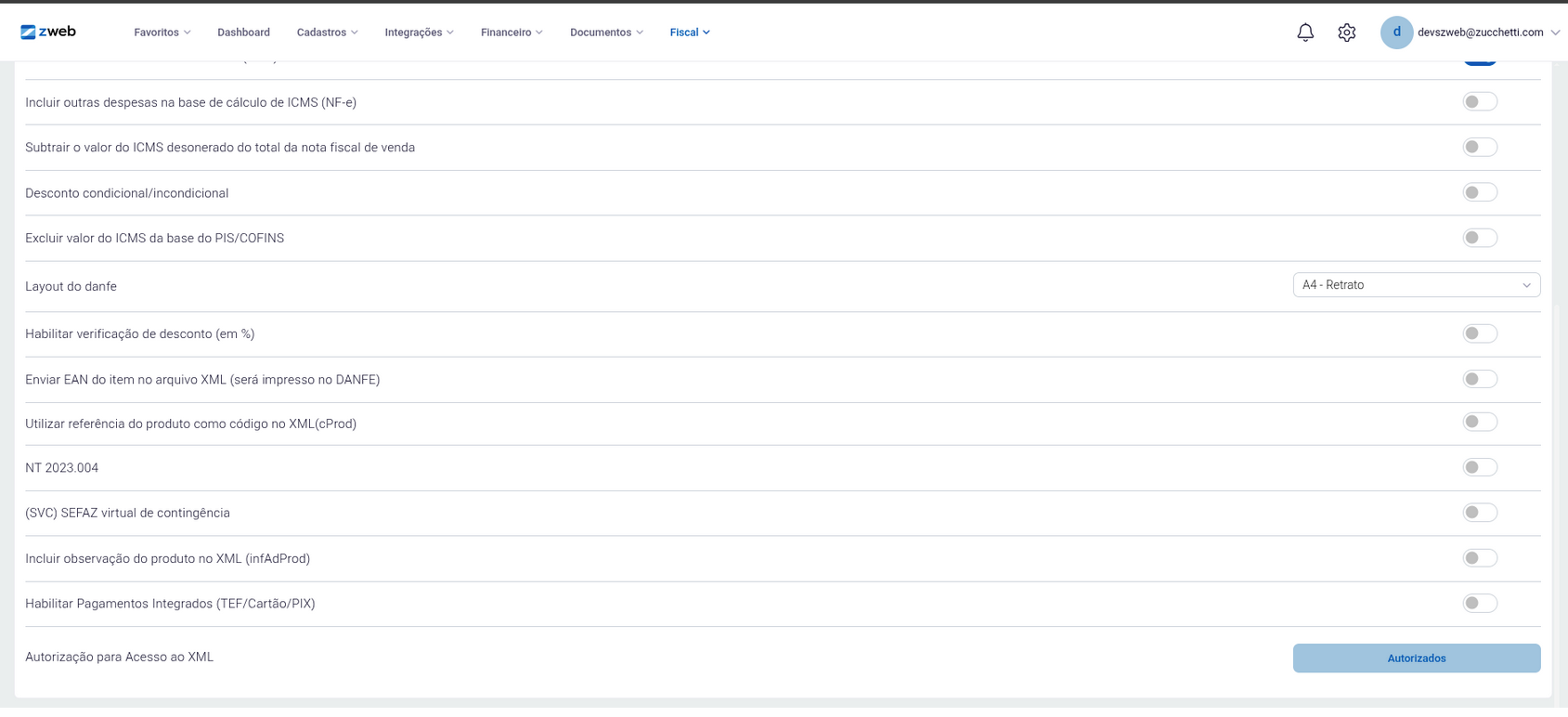Toggle Desconto condicional/incondicional switch
This screenshot has width=1568, height=717.
tap(1480, 192)
